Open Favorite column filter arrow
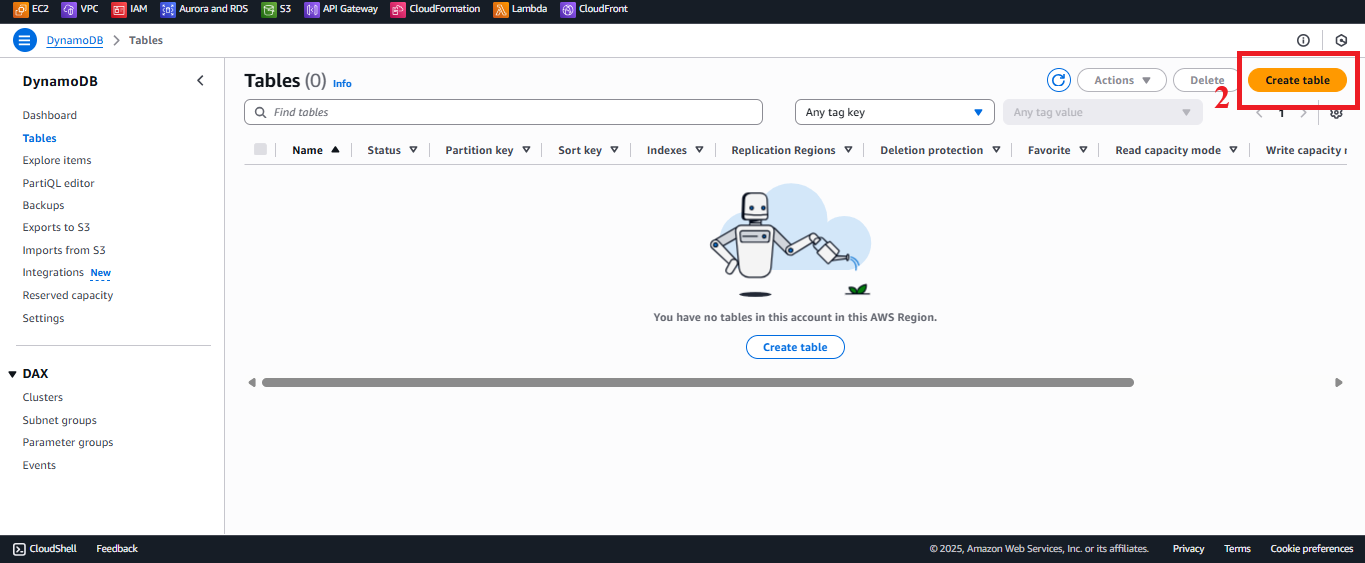This screenshot has width=1365, height=563. point(1083,150)
